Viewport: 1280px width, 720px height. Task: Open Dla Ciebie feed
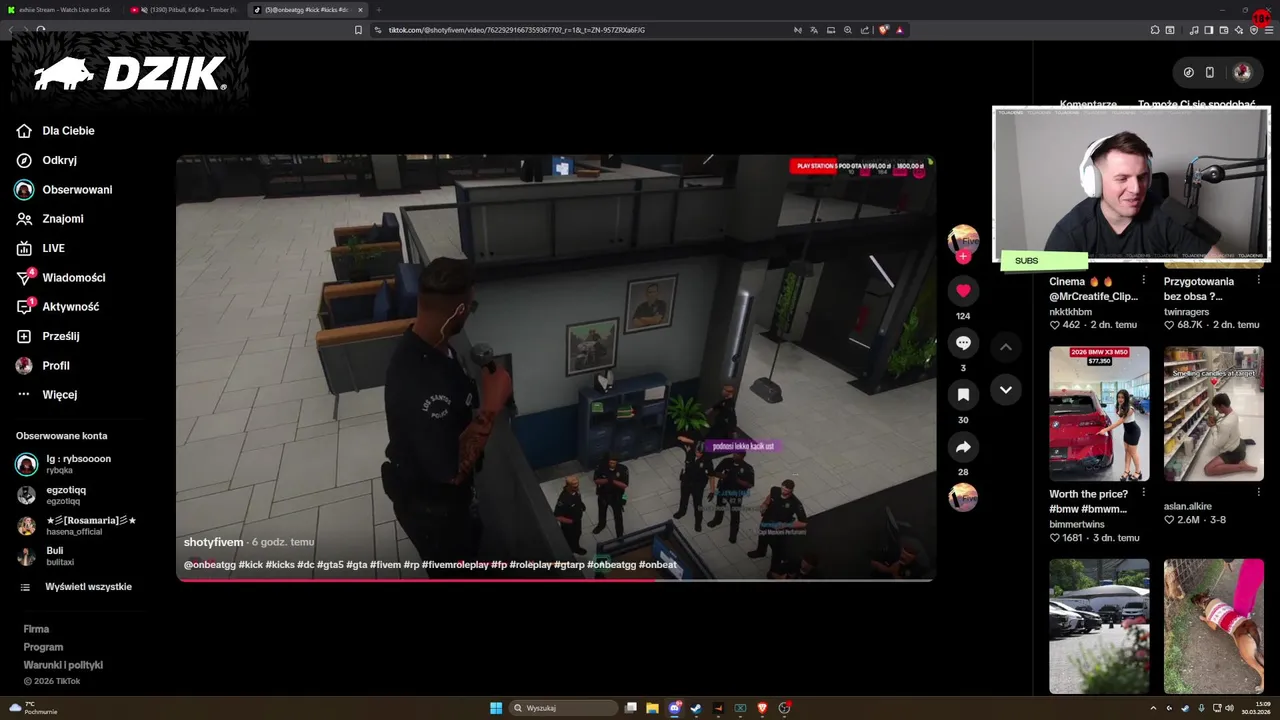[55, 131]
